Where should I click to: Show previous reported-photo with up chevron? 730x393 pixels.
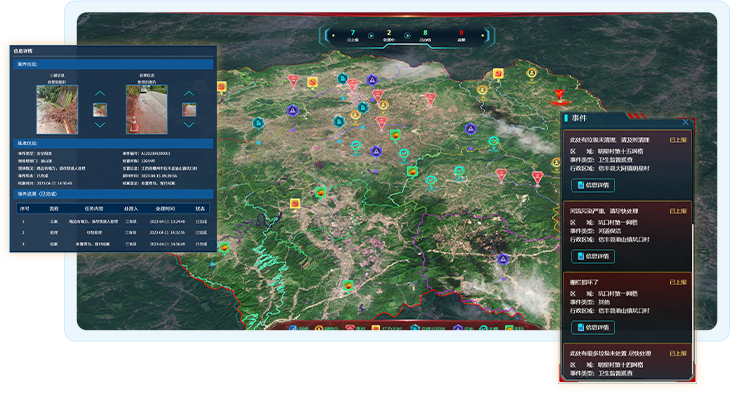click(100, 94)
